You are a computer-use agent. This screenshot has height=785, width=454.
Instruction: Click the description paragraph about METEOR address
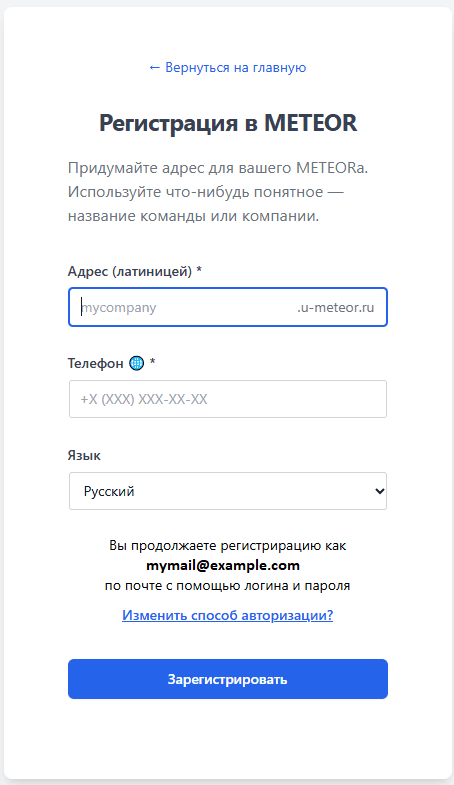pos(218,192)
